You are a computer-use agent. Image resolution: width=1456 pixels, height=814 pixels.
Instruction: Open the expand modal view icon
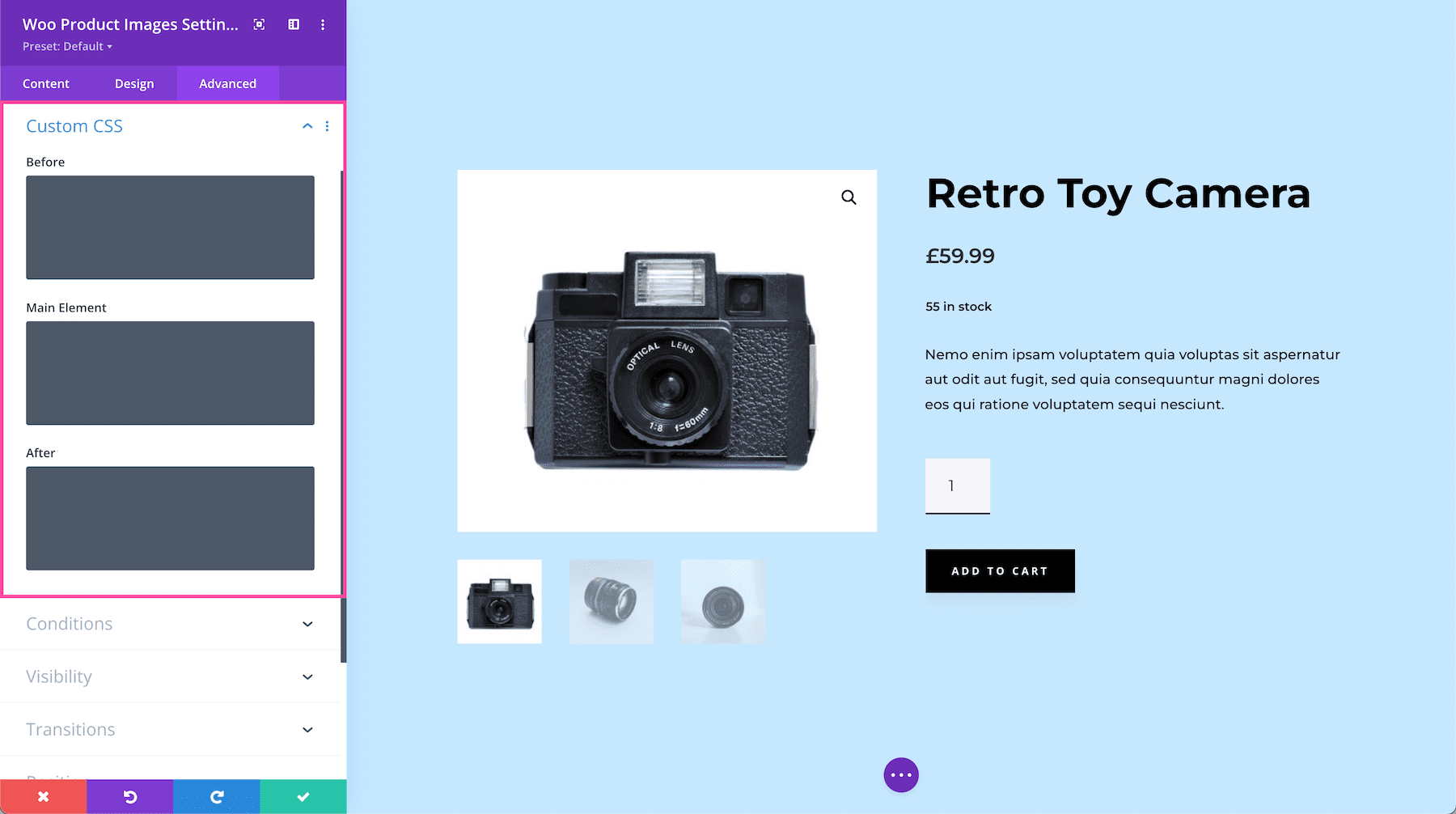tap(258, 24)
